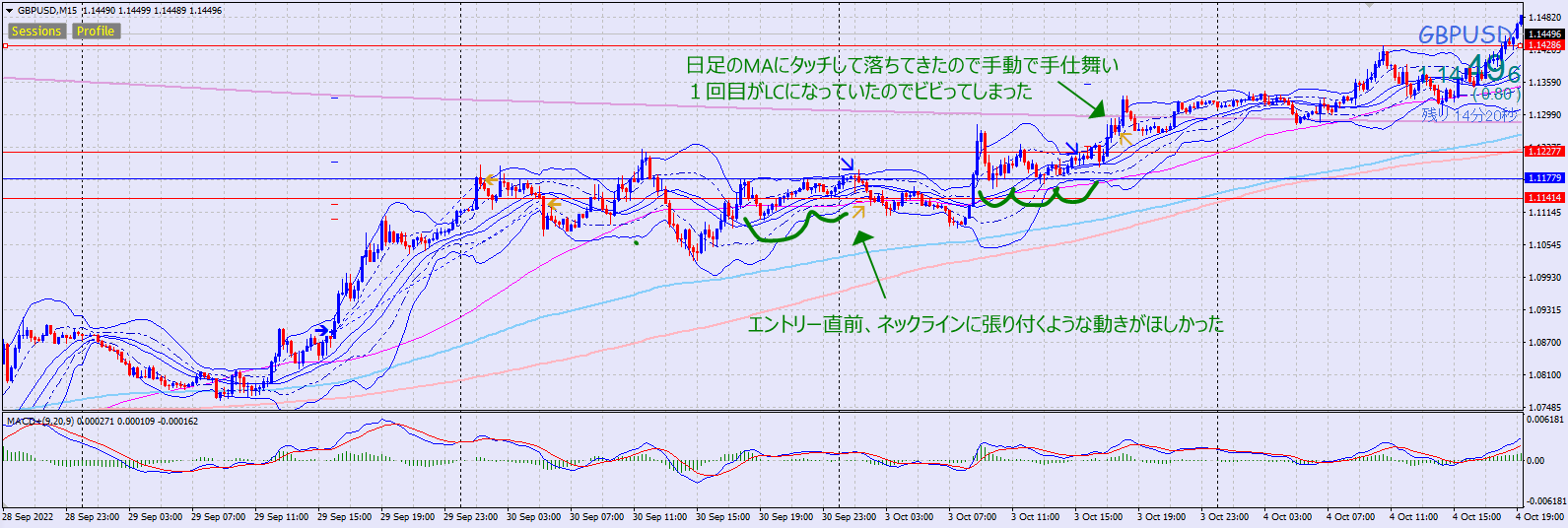Click price scale value 1.14820
1568x528 pixels.
point(1544,18)
